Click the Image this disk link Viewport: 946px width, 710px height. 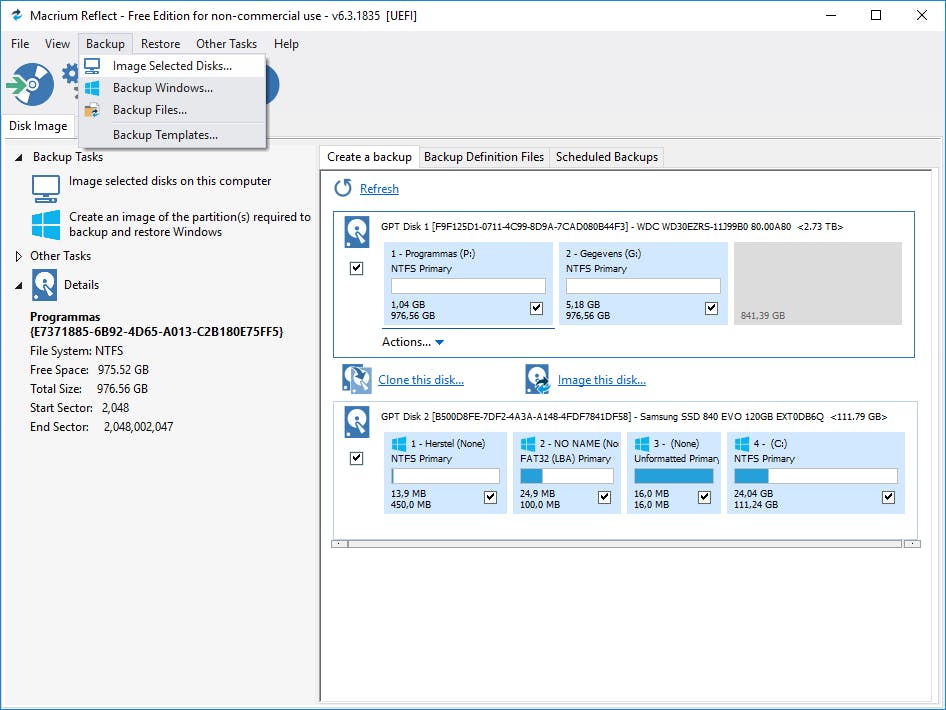601,380
